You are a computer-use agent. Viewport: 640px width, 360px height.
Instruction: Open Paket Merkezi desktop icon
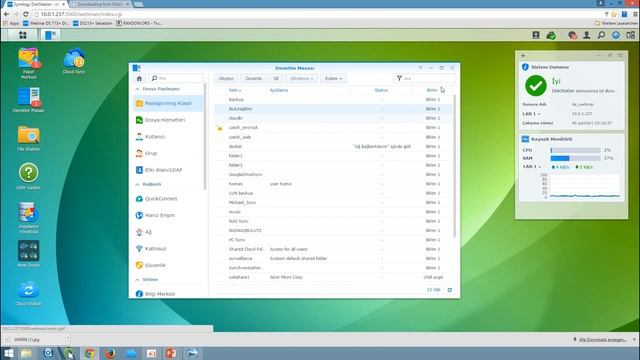click(x=28, y=63)
